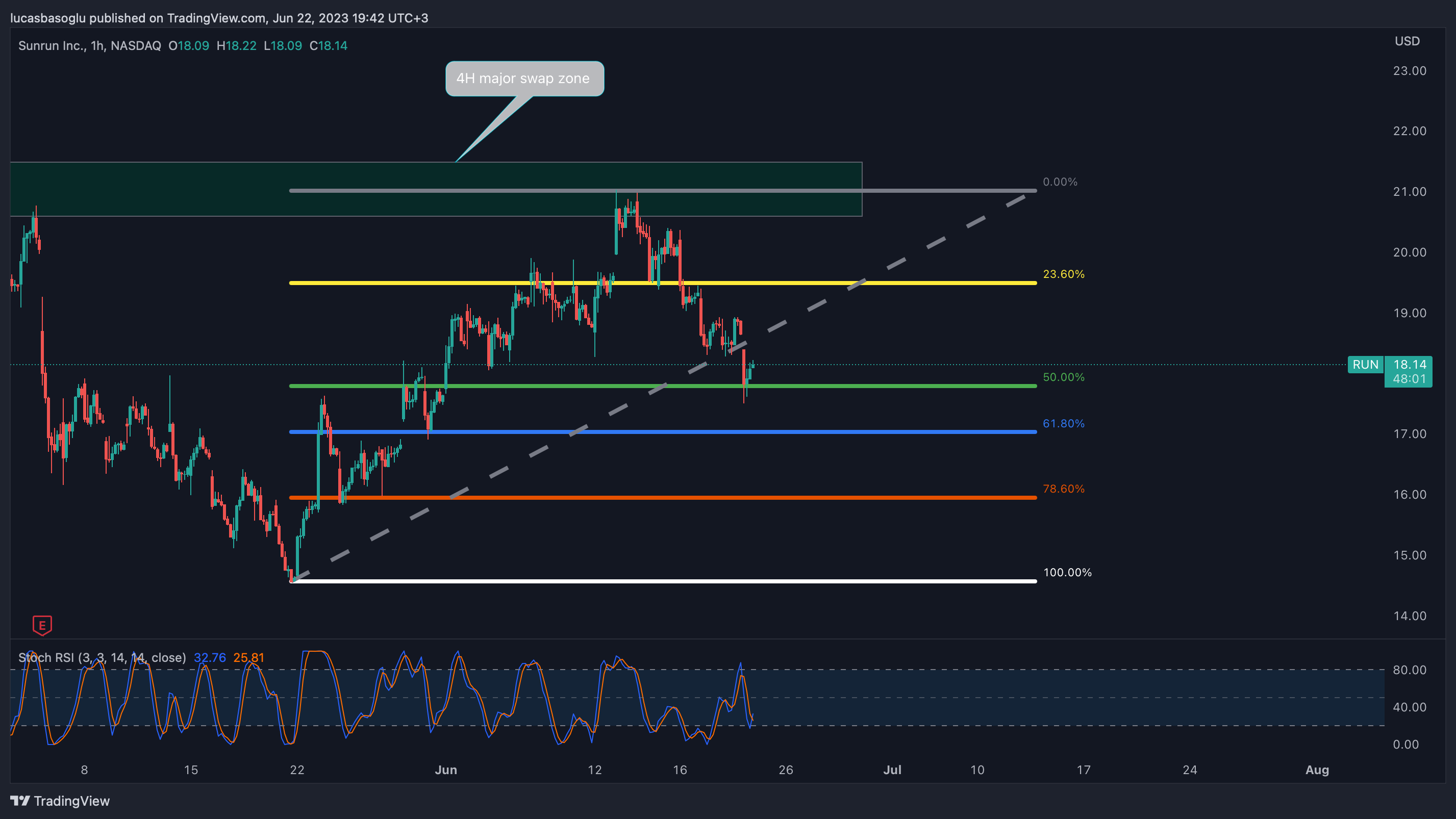Click the 80.00 Stoch RSI axis label
The image size is (1456, 819).
[1409, 670]
